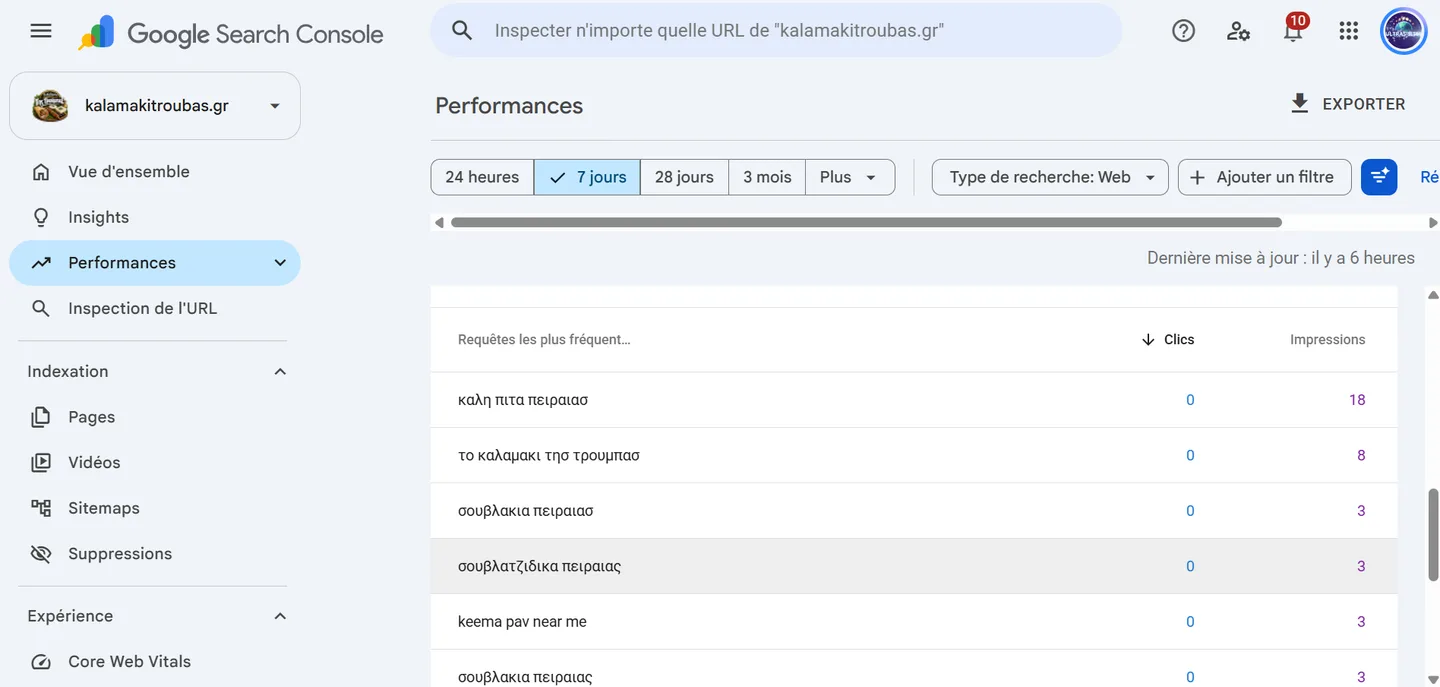Click the Sitemaps tree icon
This screenshot has height=687, width=1440.
tap(41, 508)
